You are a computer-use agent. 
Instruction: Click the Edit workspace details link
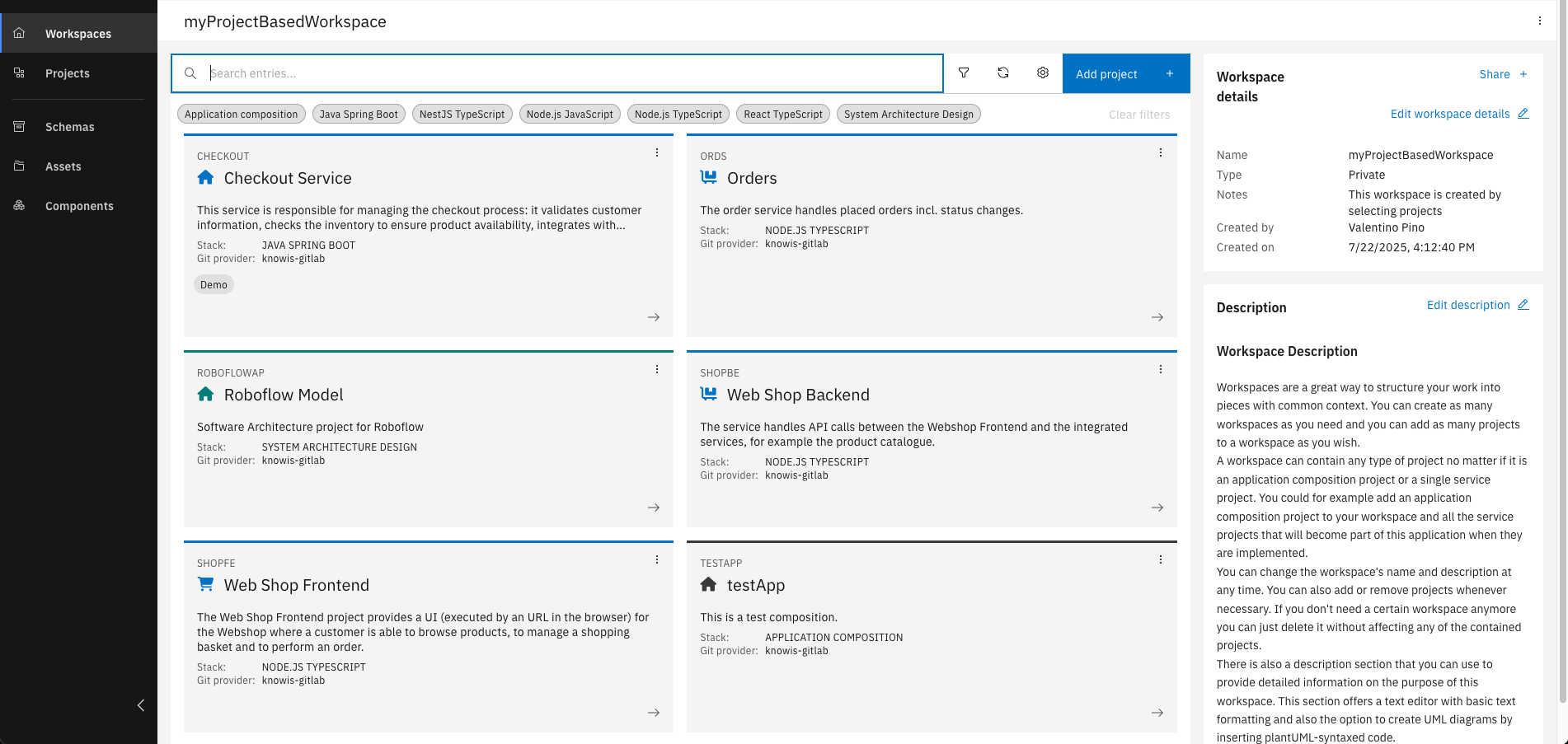(1450, 114)
